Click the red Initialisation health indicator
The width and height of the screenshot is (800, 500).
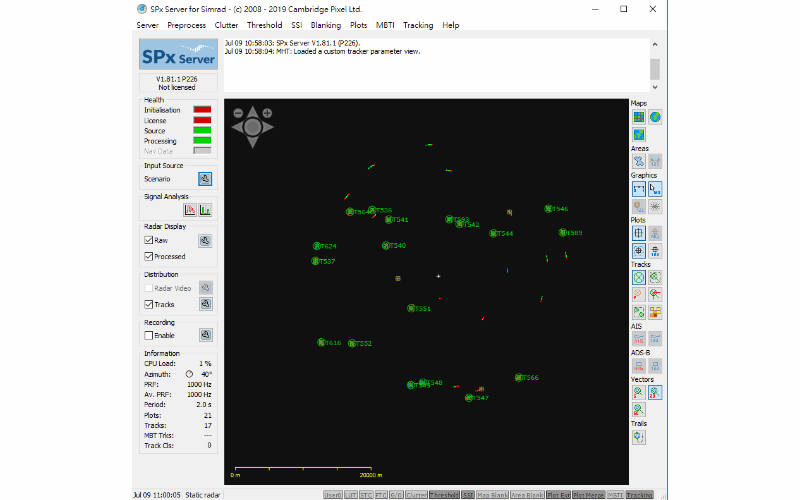202,110
